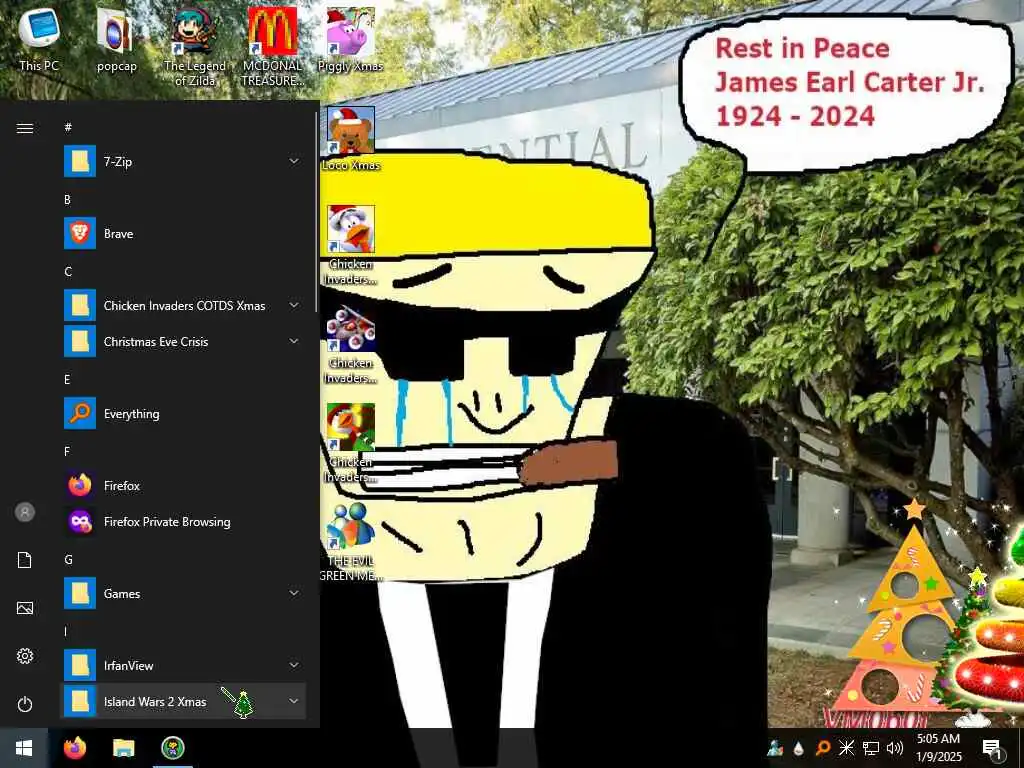Expand the Games folder chevron
Screen dimensions: 1024x768
click(x=294, y=593)
